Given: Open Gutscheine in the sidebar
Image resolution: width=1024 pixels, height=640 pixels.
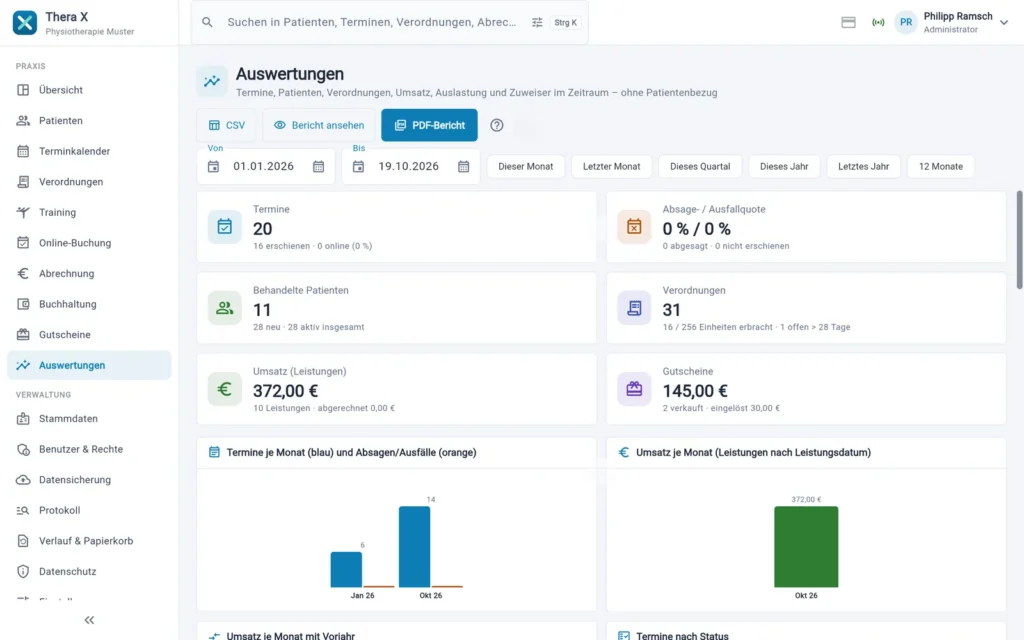Looking at the screenshot, I should pyautogui.click(x=89, y=335).
